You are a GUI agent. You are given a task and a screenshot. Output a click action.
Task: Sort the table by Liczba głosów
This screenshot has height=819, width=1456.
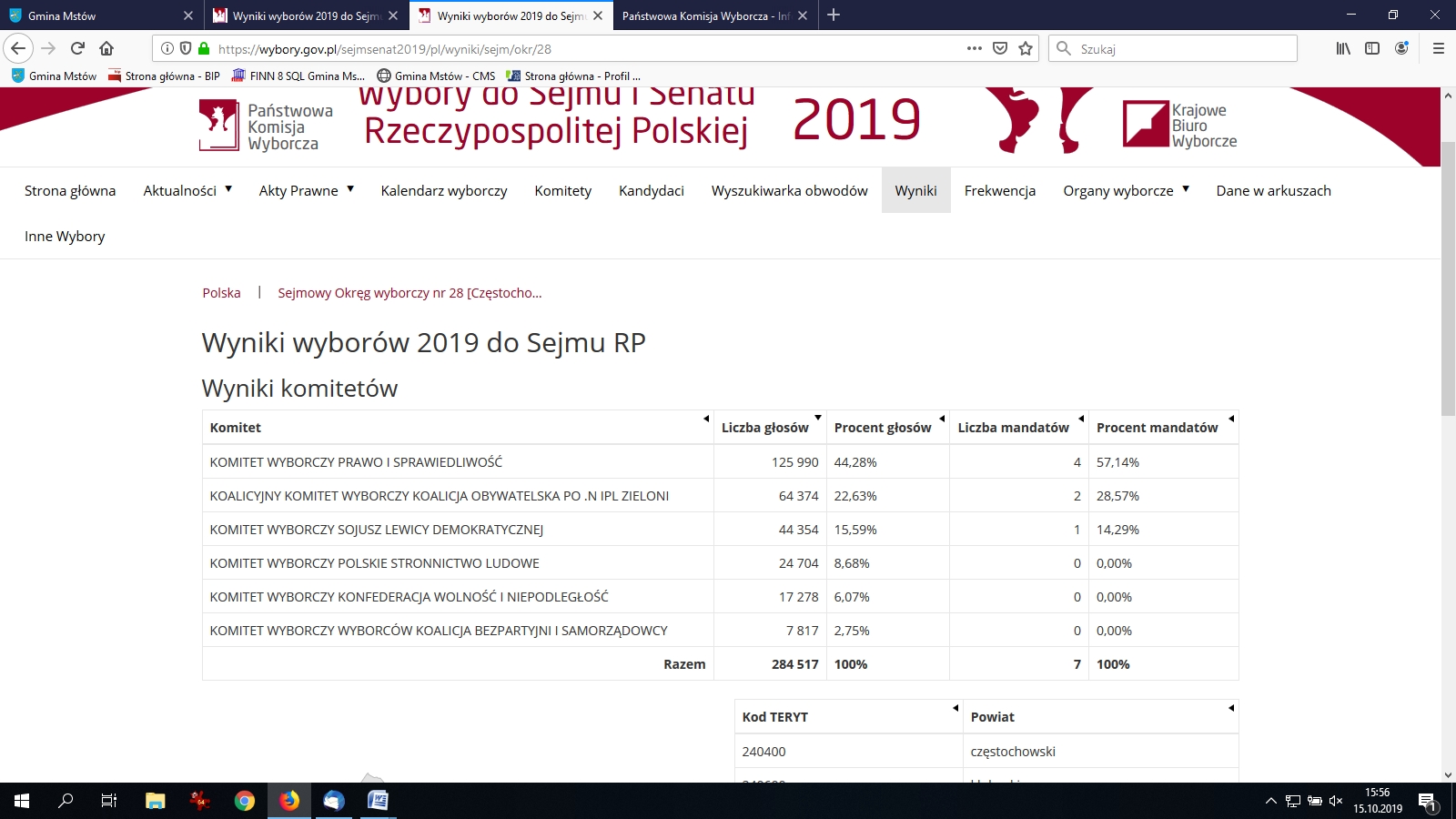click(x=764, y=427)
